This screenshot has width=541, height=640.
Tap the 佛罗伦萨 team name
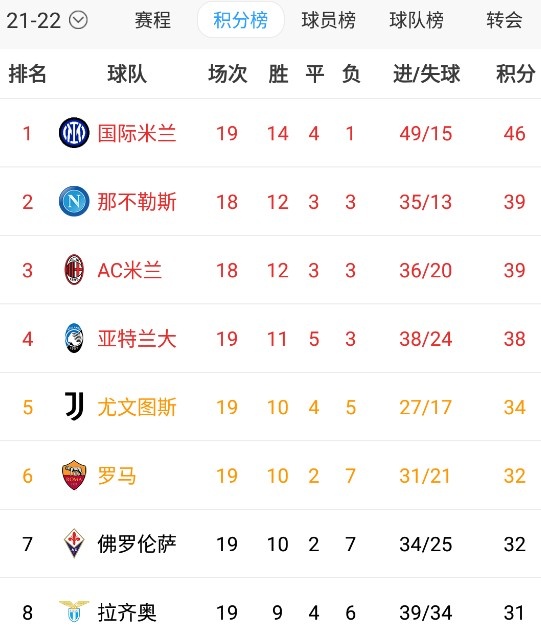pyautogui.click(x=137, y=544)
